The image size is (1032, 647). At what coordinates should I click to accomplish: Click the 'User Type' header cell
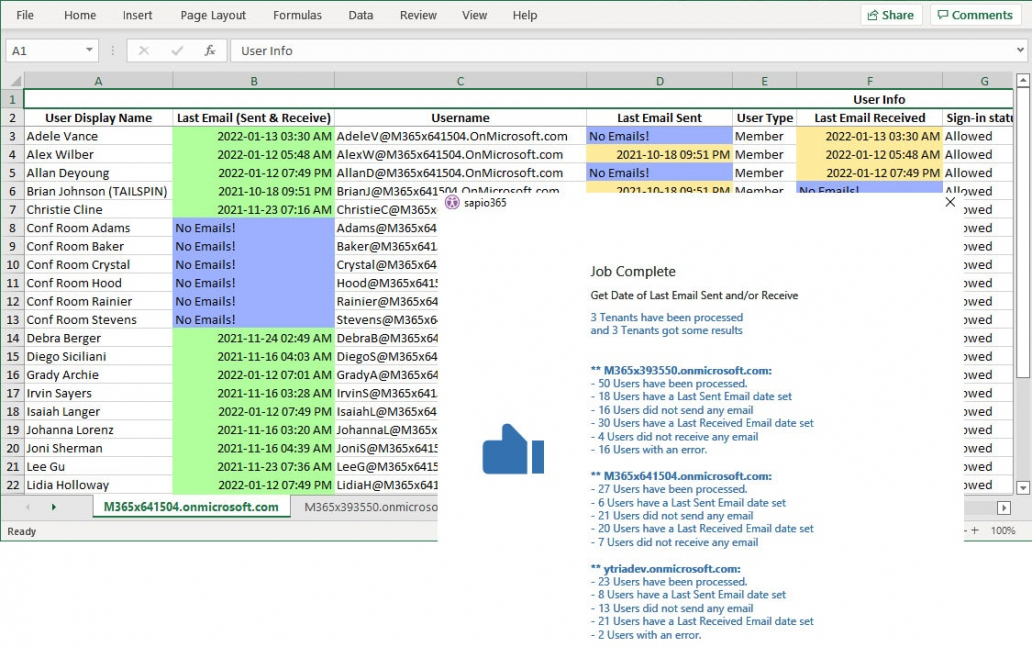pyautogui.click(x=764, y=118)
